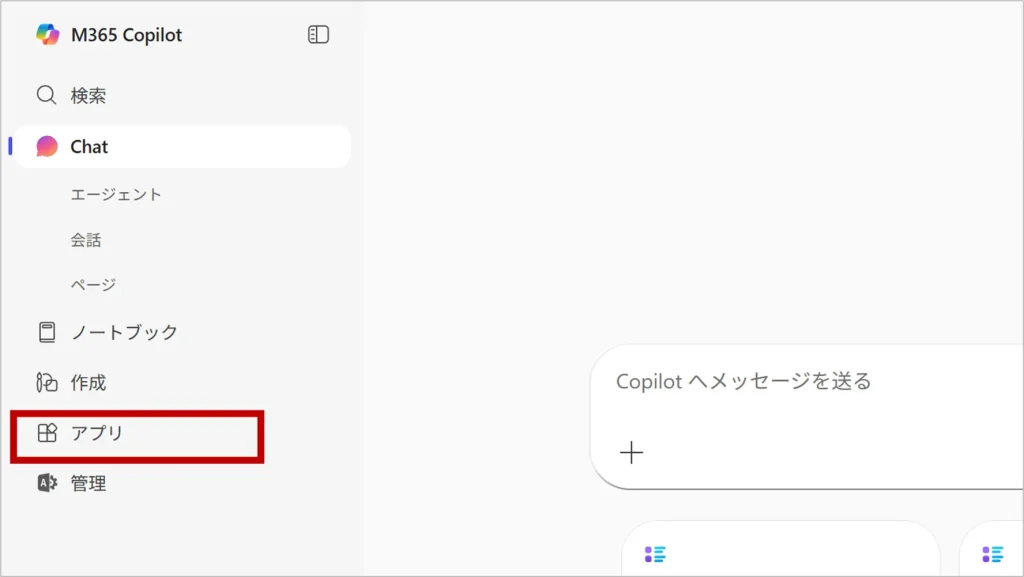Click the M365 Copilot title text
The width and height of the screenshot is (1024, 577).
(x=126, y=35)
